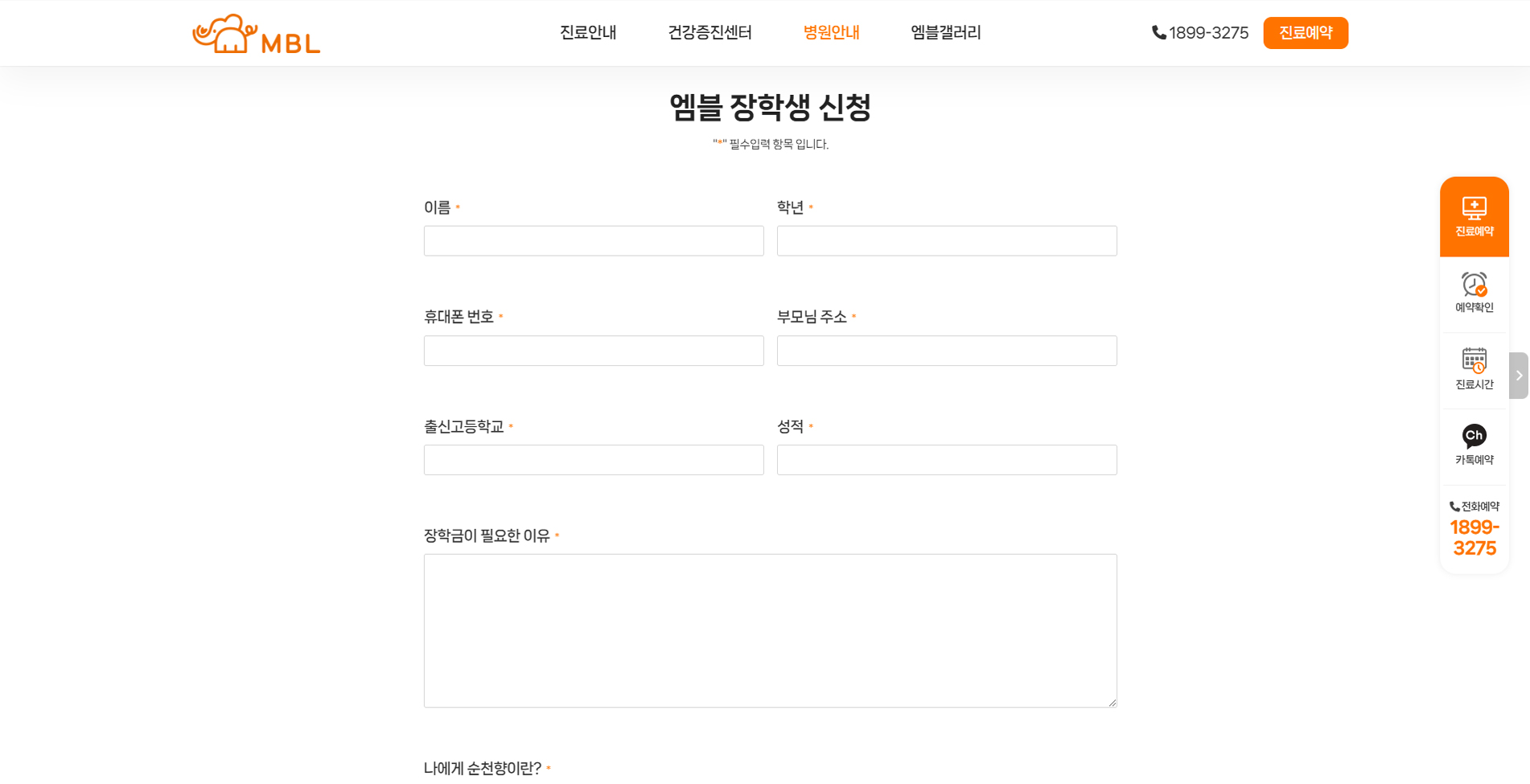The width and height of the screenshot is (1530, 784).
Task: Click the monitor icon for 진료예약
Action: tap(1474, 208)
